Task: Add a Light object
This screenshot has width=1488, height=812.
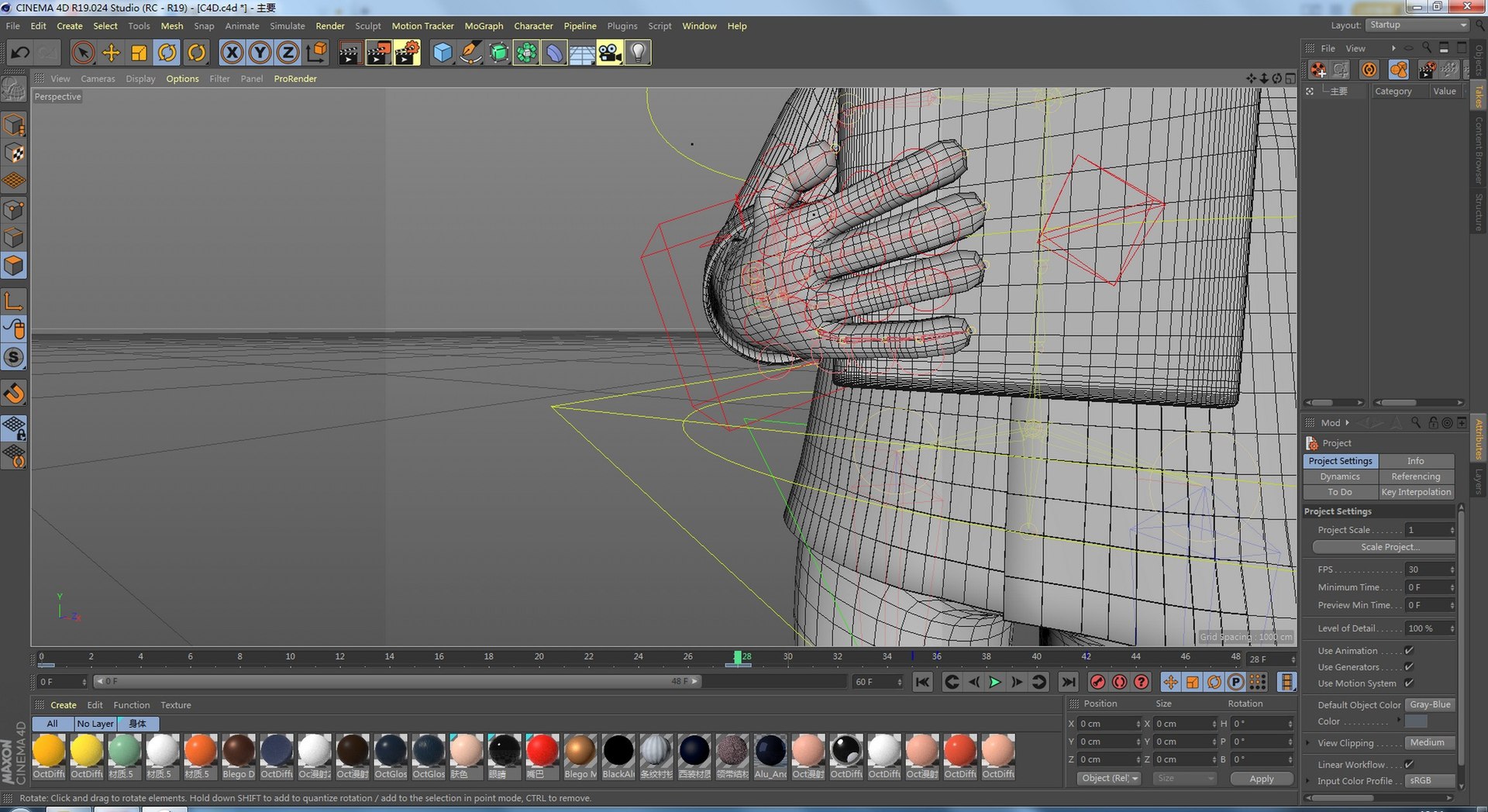Action: 638,53
